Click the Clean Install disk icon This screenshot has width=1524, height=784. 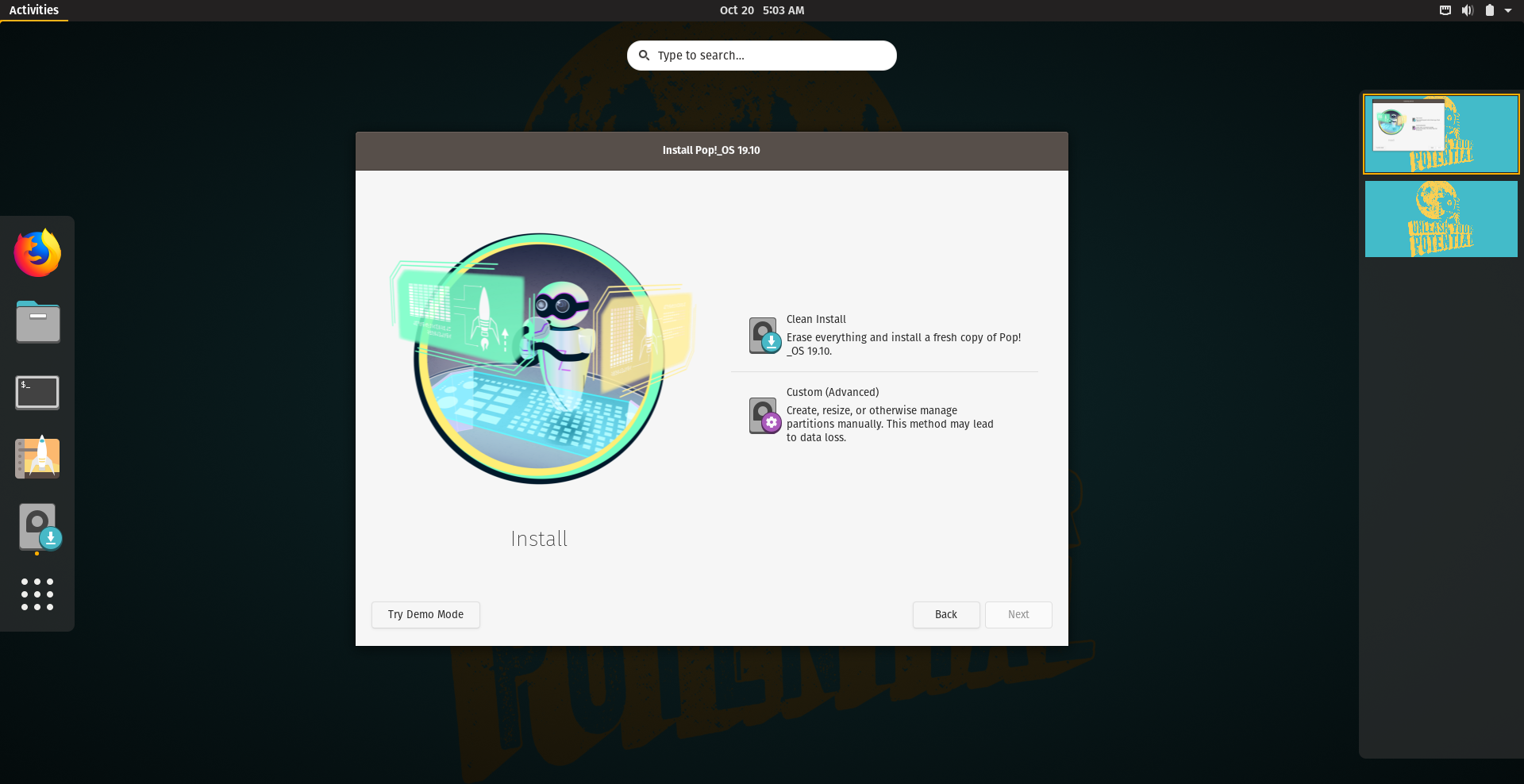(765, 336)
